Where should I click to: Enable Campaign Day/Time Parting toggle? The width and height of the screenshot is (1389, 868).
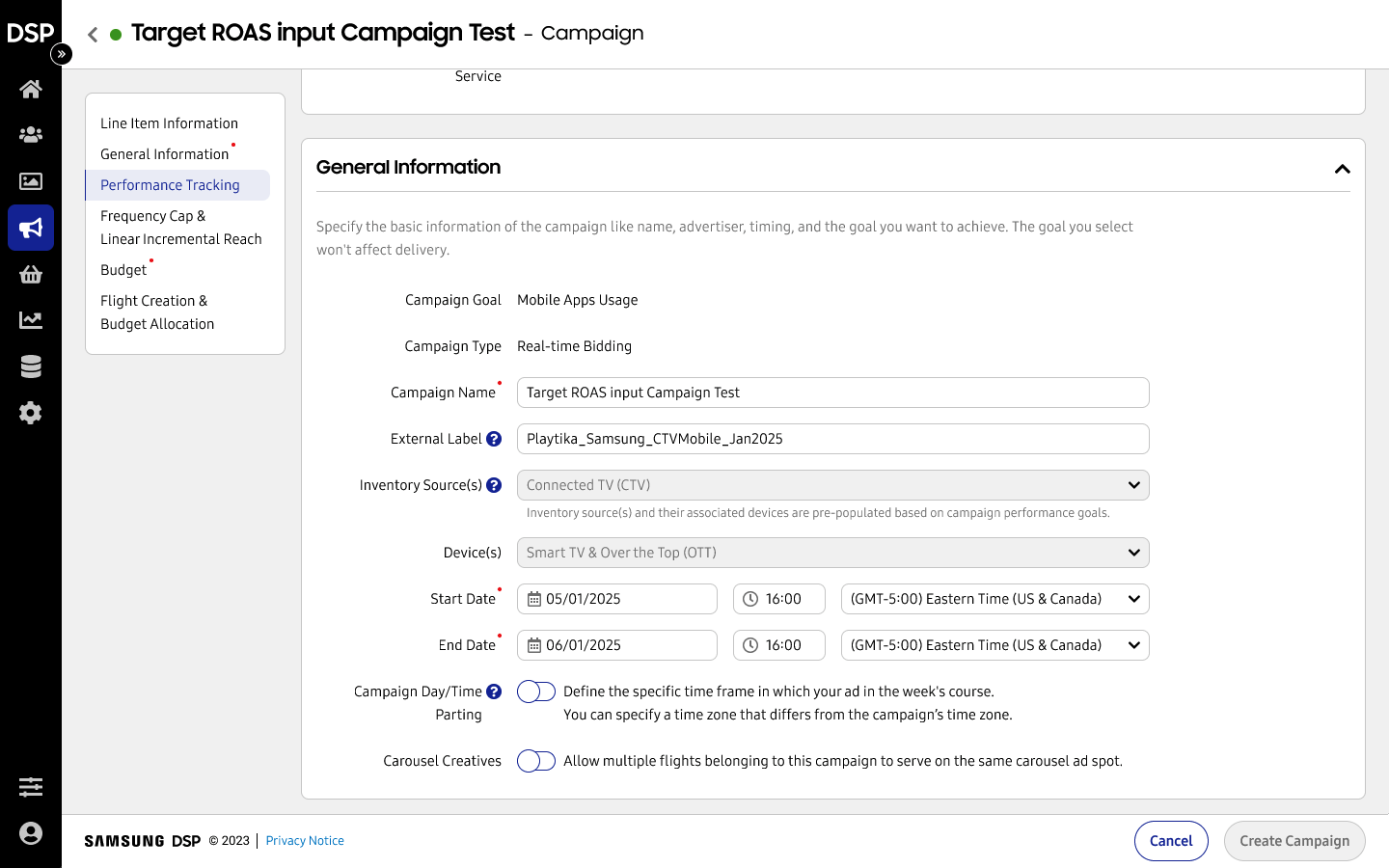(x=536, y=692)
